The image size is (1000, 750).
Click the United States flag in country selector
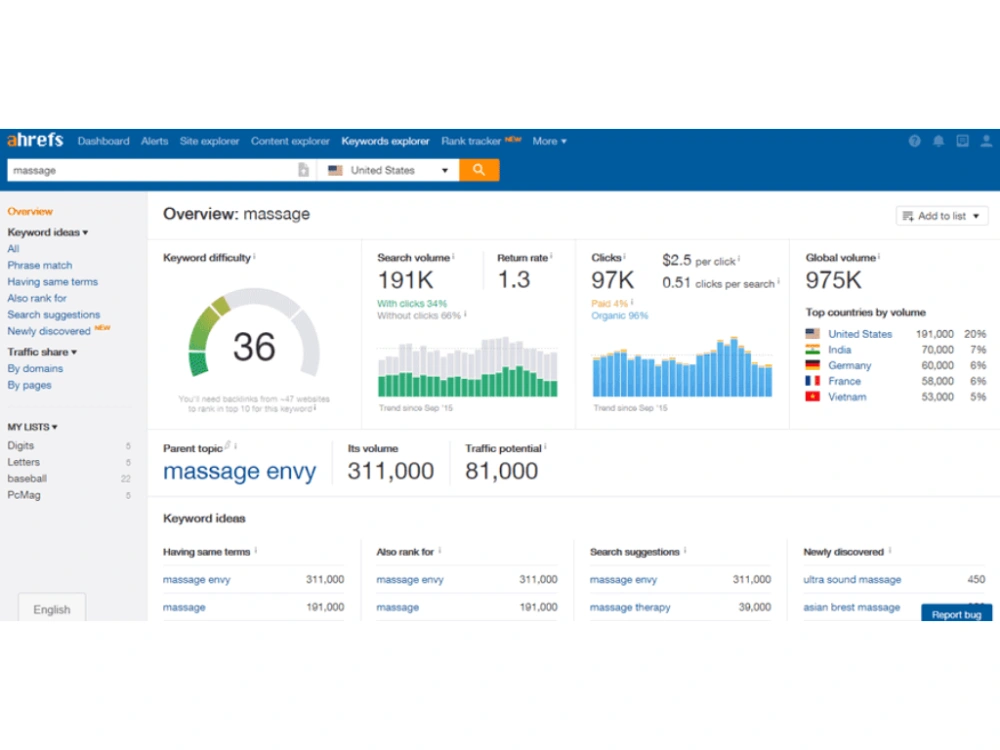pyautogui.click(x=335, y=170)
